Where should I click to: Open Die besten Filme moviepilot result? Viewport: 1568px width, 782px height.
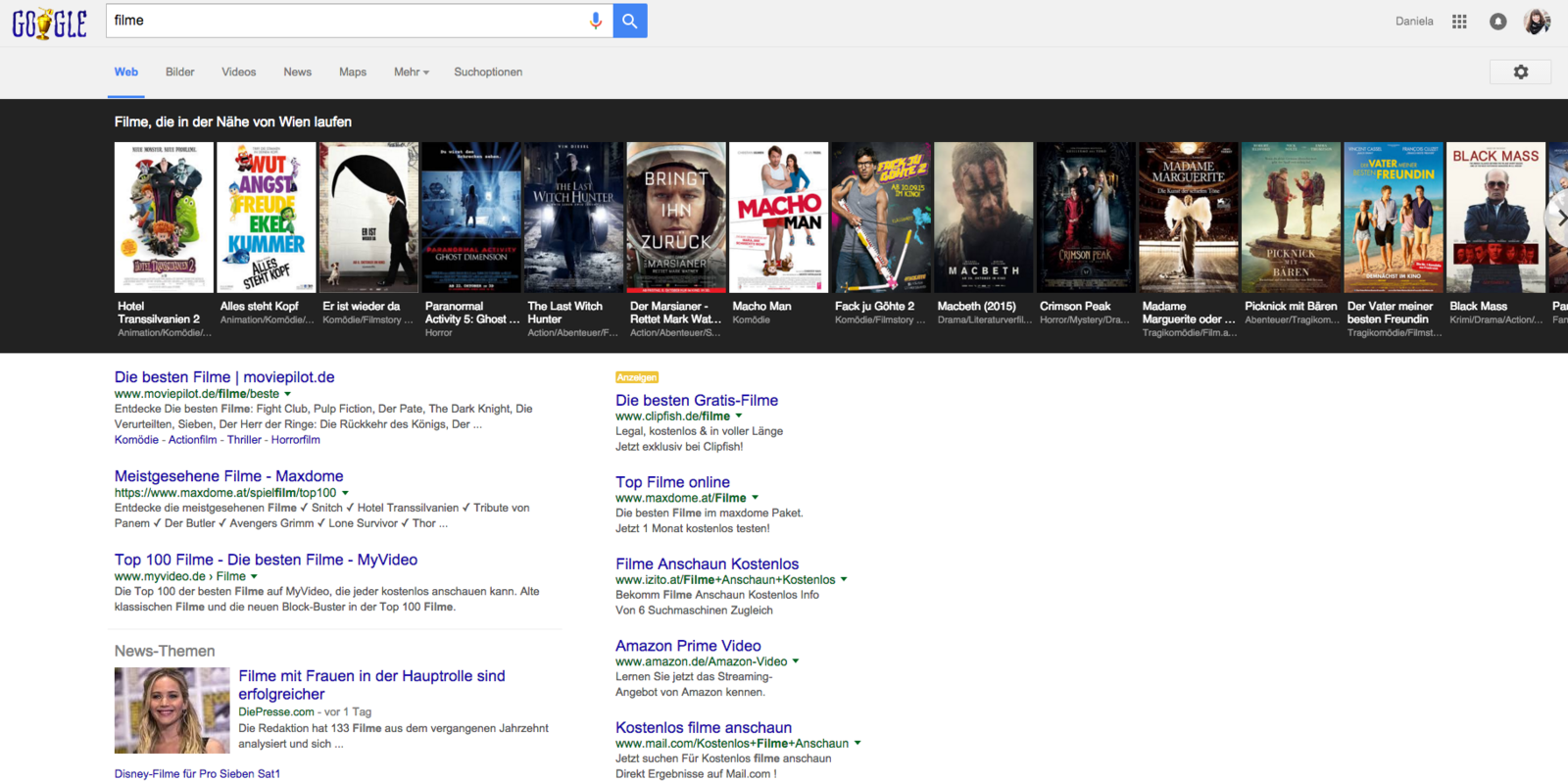tap(224, 377)
